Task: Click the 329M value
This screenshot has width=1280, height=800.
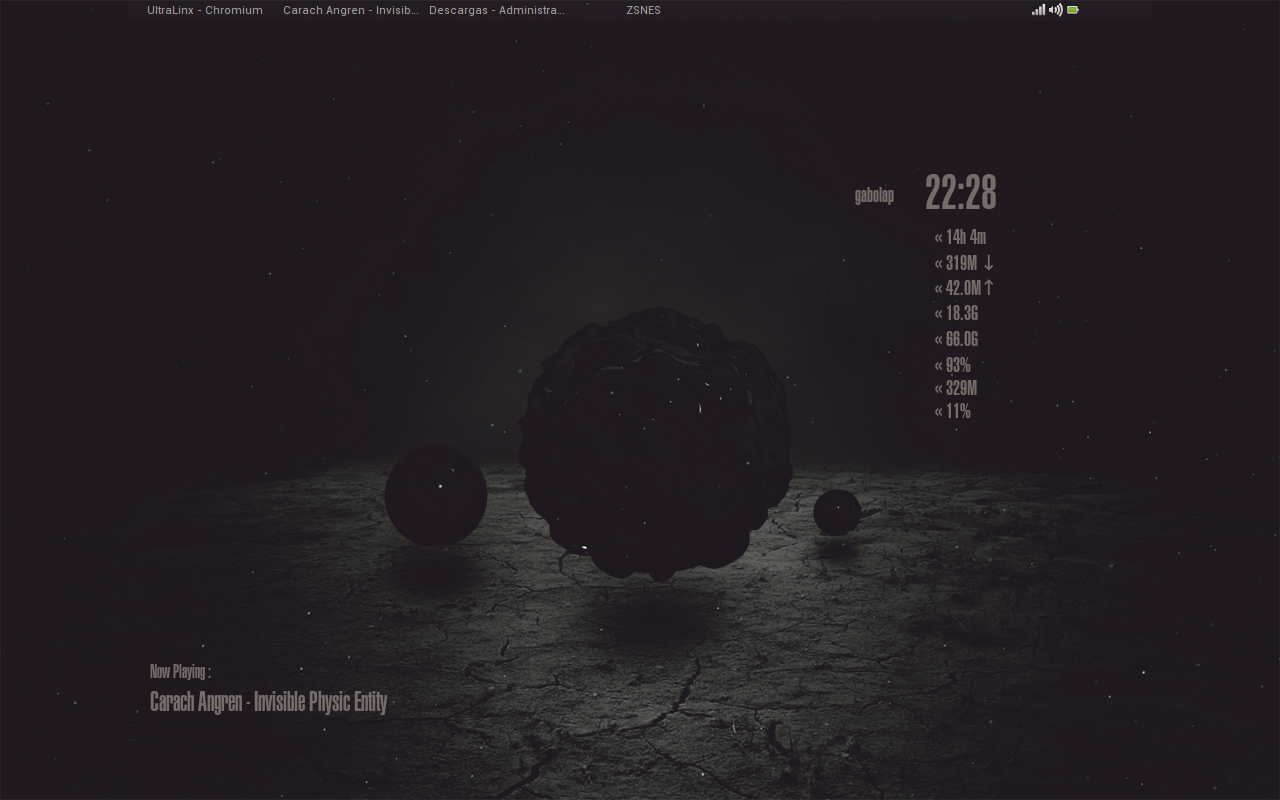Action: (961, 388)
